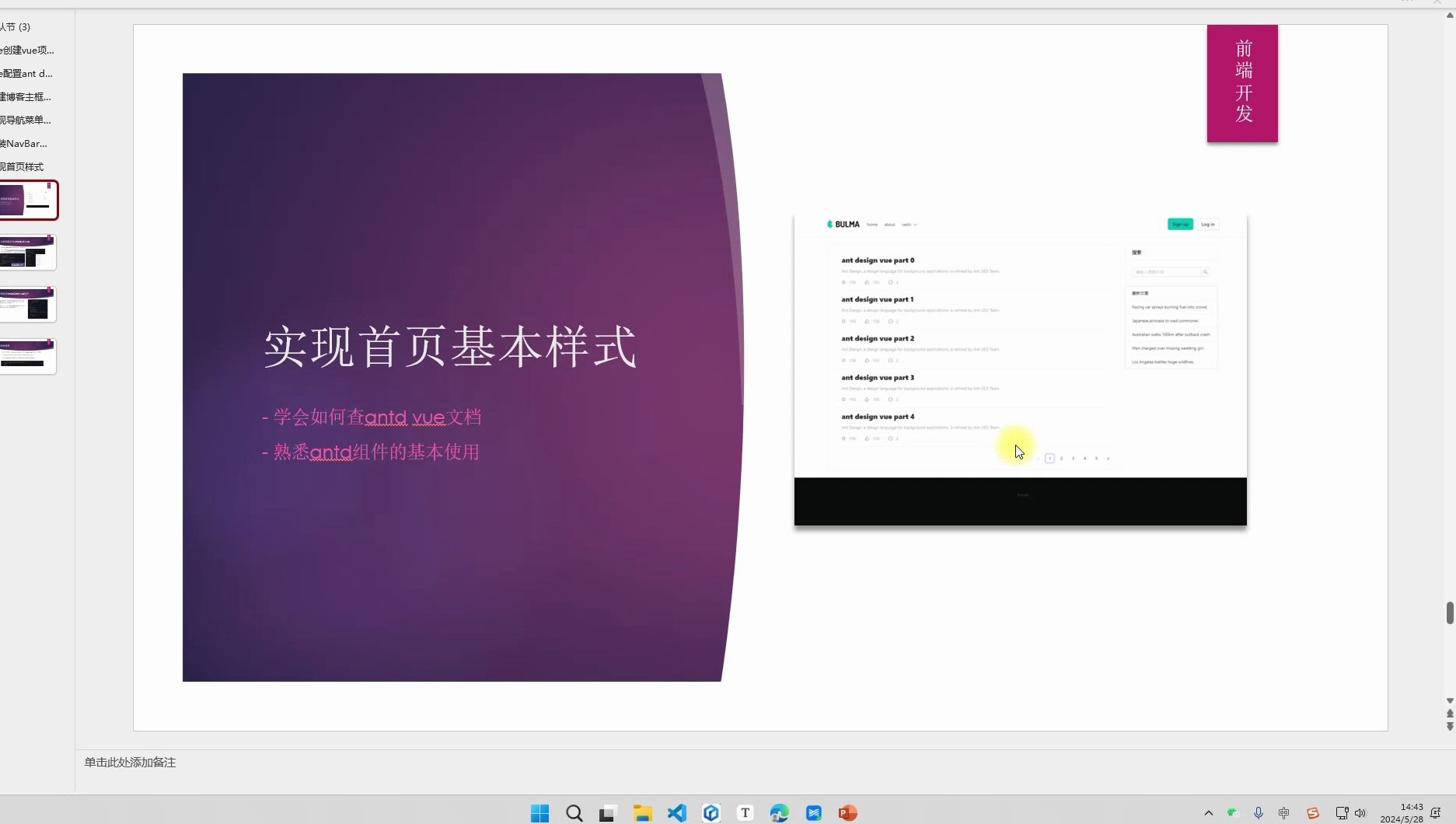Click the microphone icon in system tray
Image resolution: width=1456 pixels, height=824 pixels.
(x=1259, y=812)
